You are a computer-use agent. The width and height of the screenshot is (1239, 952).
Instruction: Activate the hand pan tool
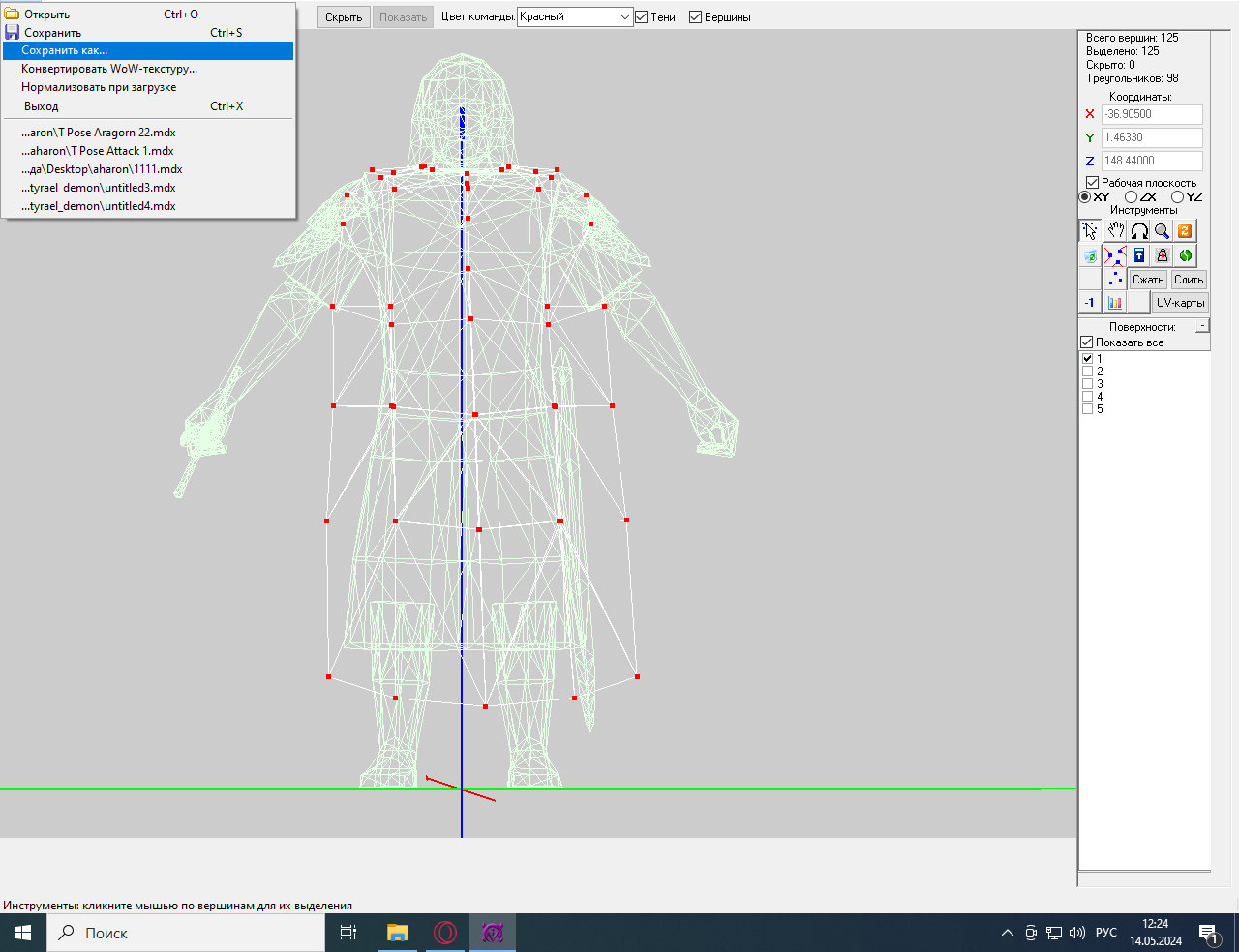pyautogui.click(x=1115, y=230)
